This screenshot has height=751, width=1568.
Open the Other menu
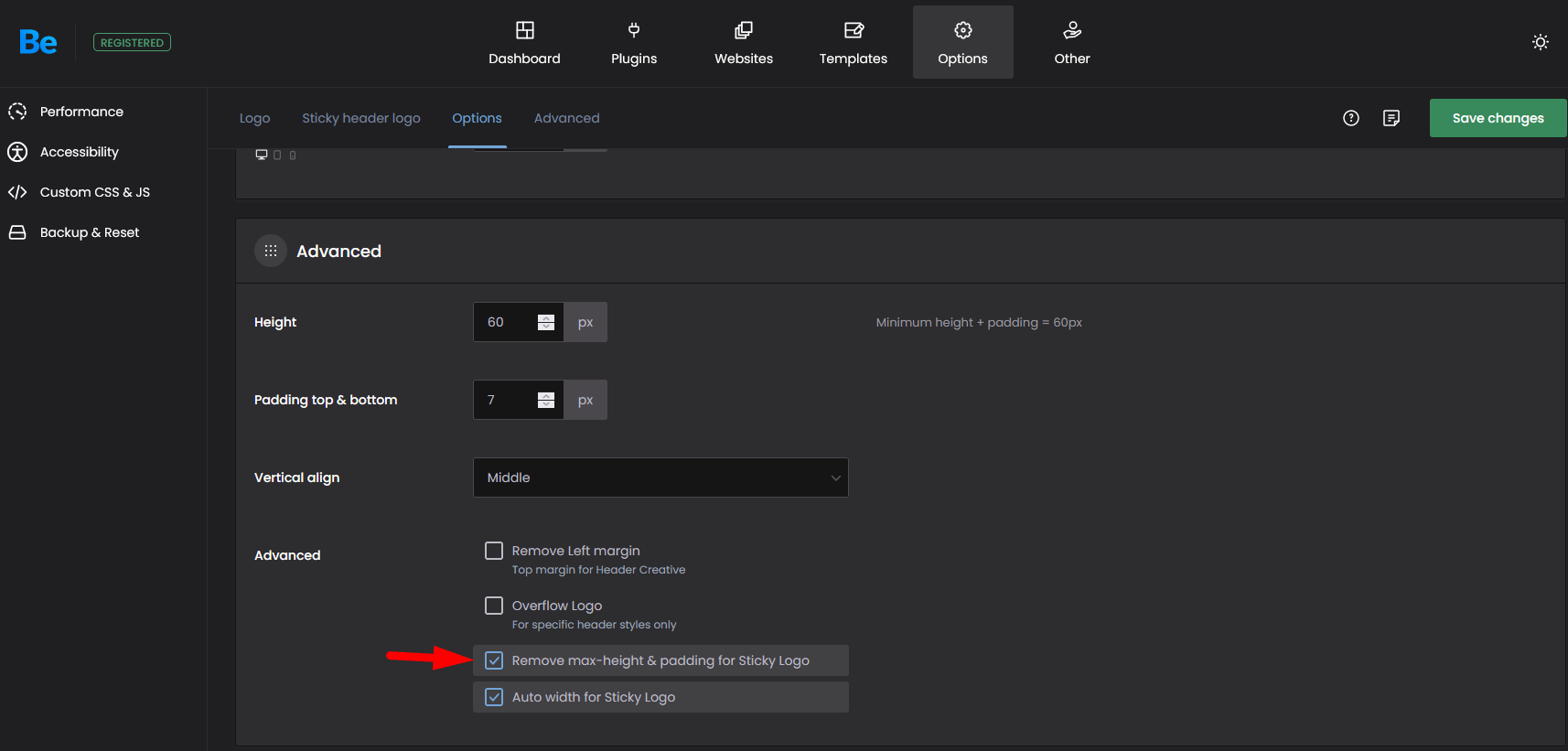click(1072, 42)
